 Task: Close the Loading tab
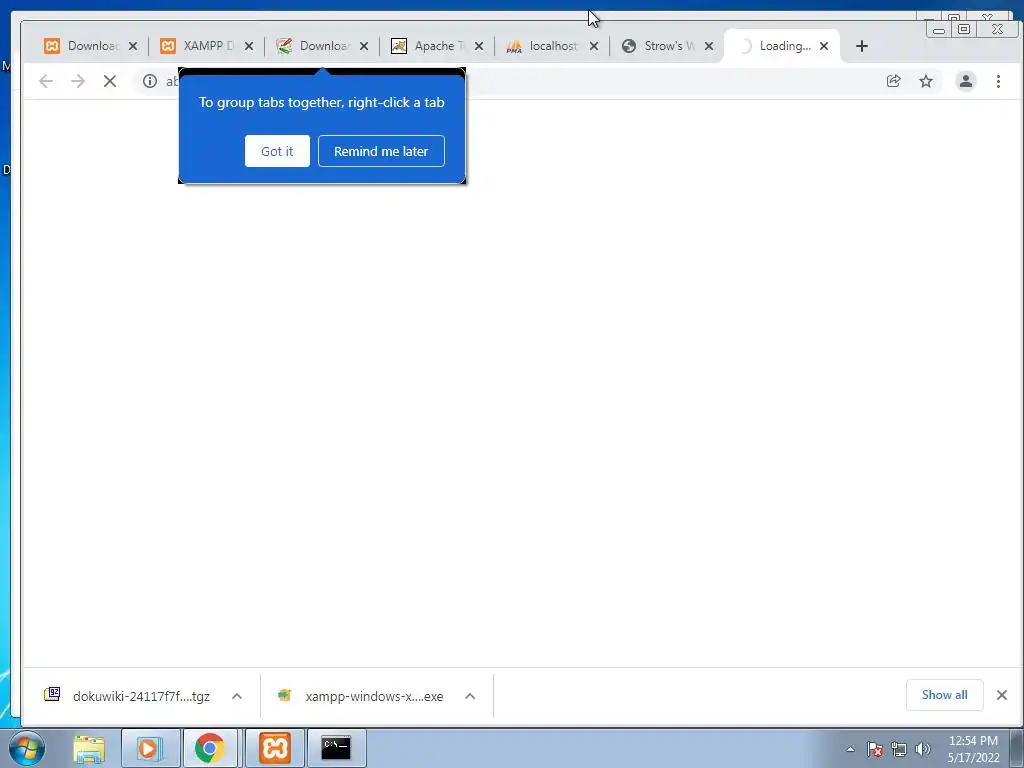(x=824, y=46)
